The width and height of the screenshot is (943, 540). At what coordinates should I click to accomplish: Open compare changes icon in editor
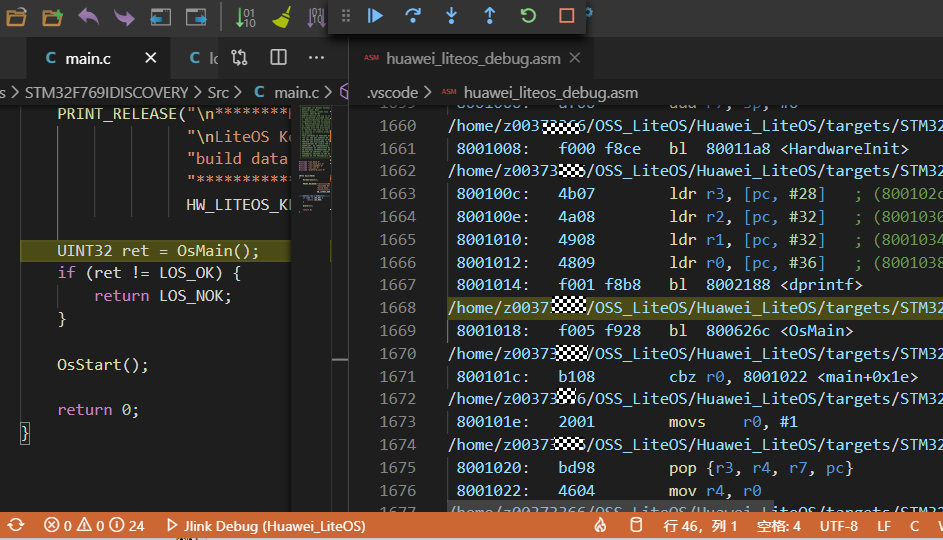(240, 58)
